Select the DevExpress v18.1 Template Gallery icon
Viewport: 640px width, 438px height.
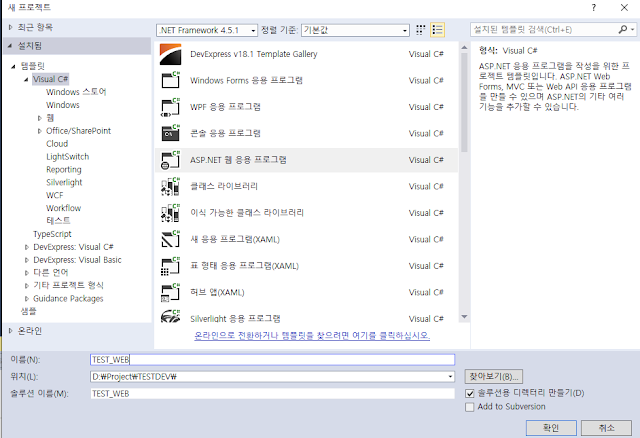[171, 54]
